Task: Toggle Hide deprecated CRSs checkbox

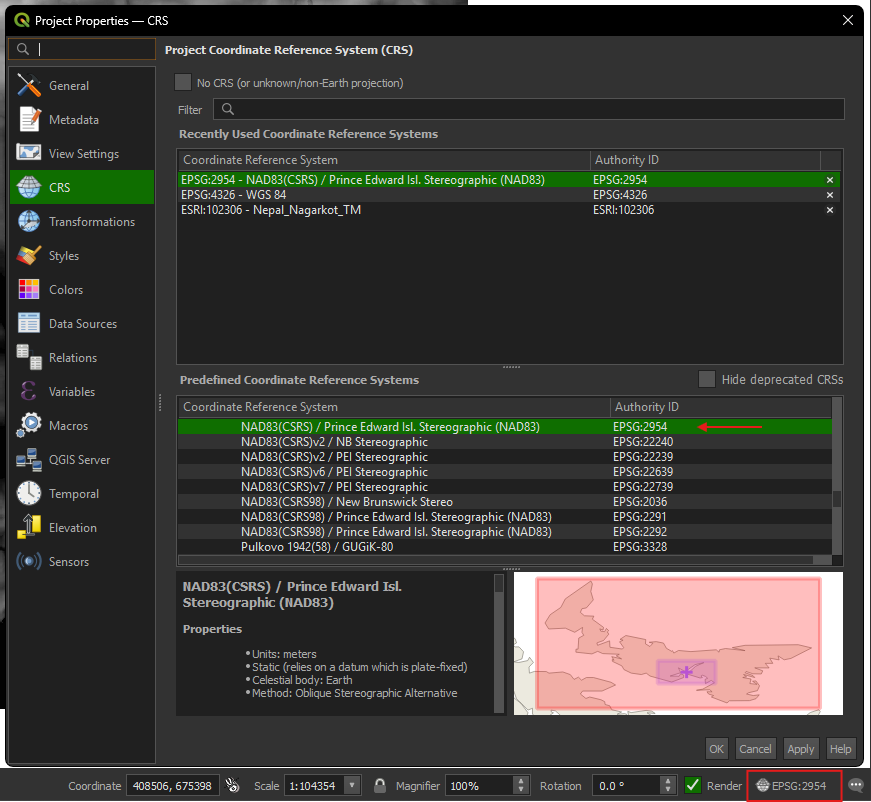Action: coord(707,379)
